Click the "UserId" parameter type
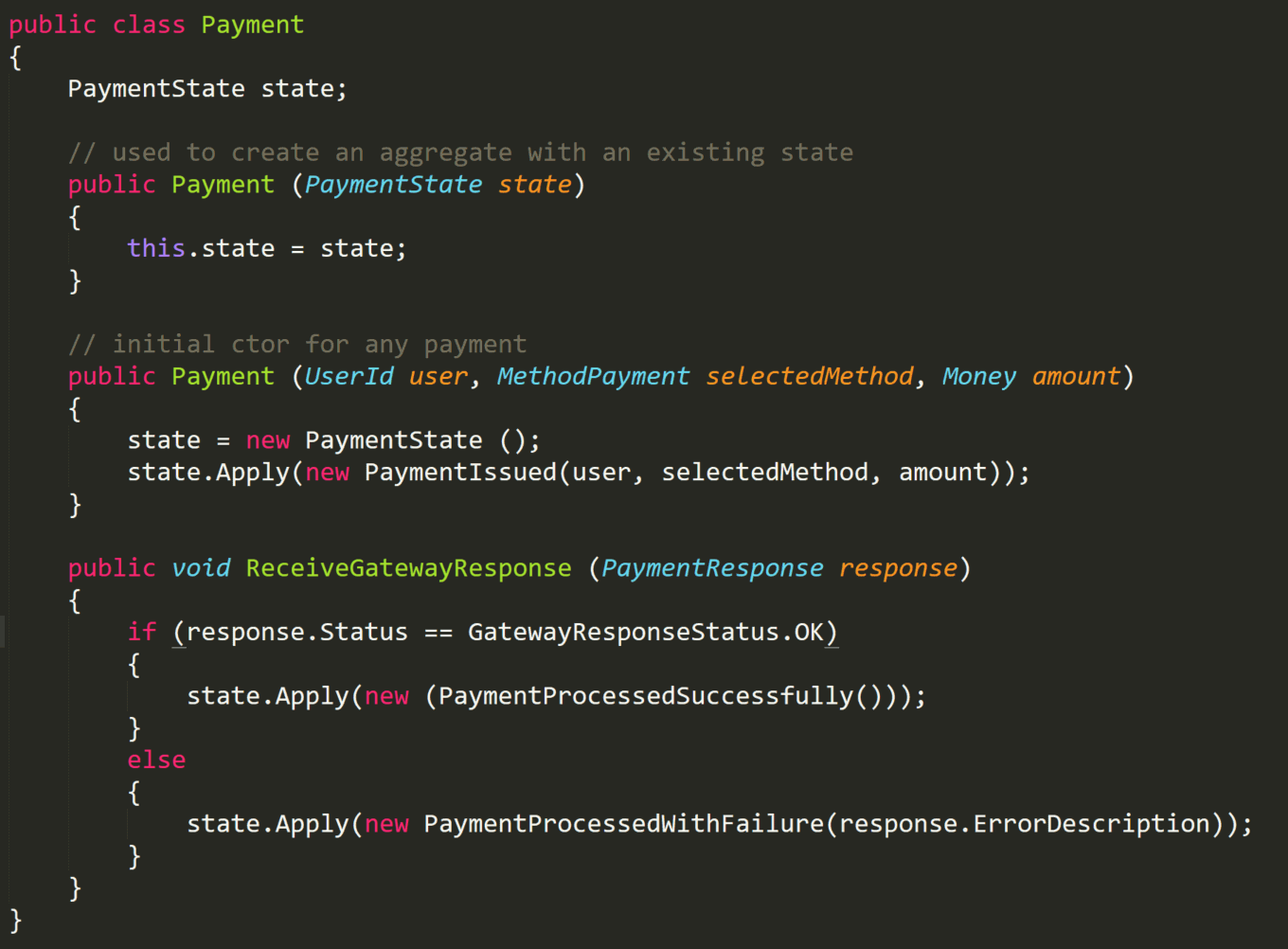 (x=349, y=376)
